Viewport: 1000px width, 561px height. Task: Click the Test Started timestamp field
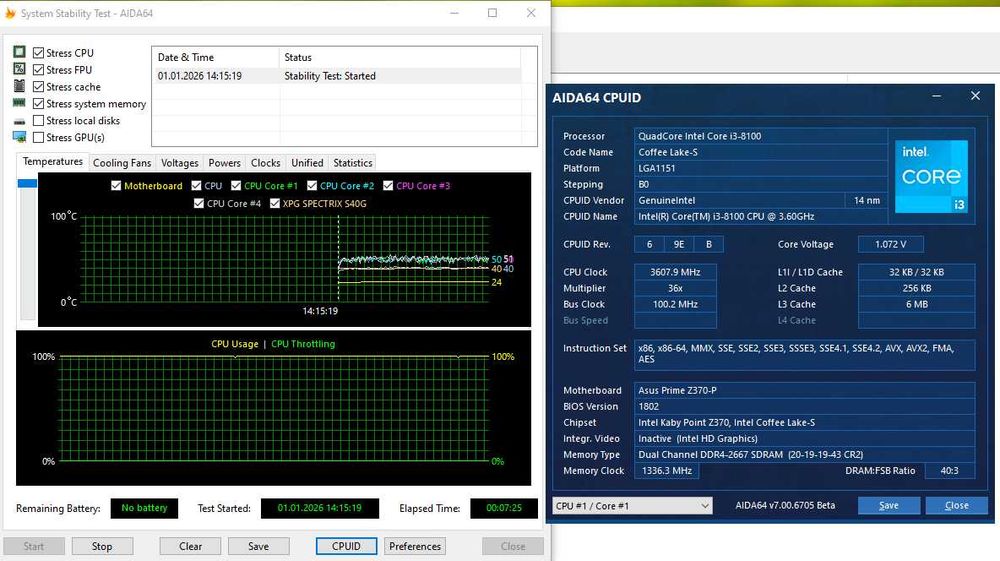[320, 508]
